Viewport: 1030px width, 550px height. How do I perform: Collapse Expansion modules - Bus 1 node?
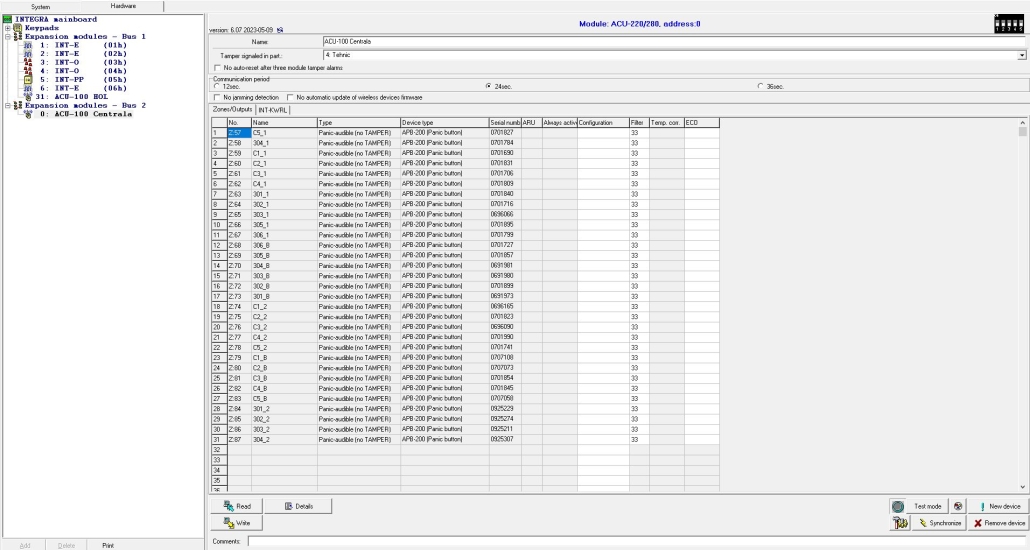[x=7, y=36]
